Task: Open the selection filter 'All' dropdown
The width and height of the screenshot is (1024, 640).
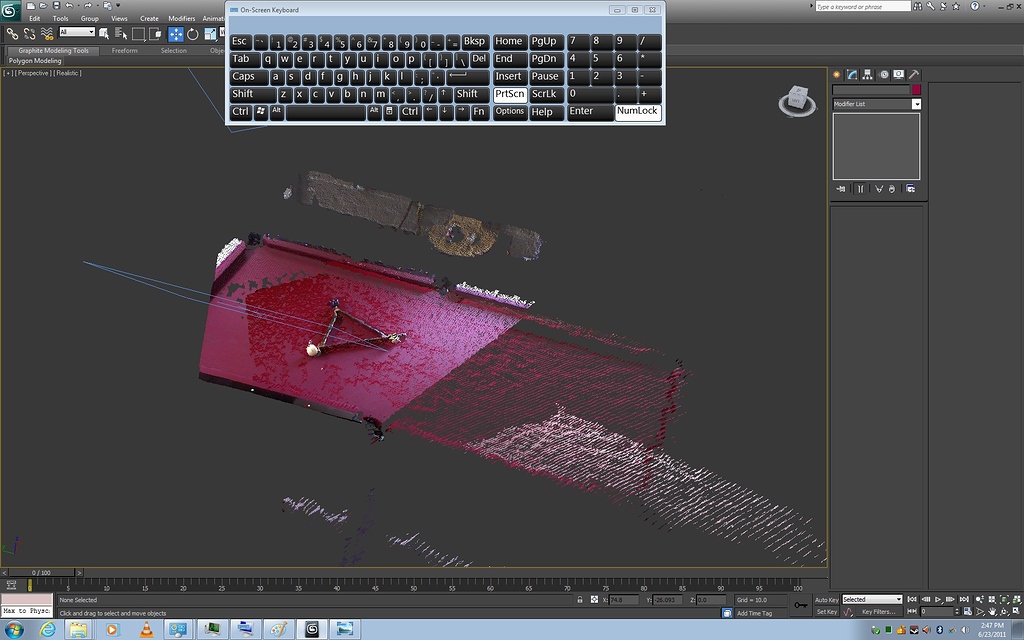Action: click(x=78, y=32)
